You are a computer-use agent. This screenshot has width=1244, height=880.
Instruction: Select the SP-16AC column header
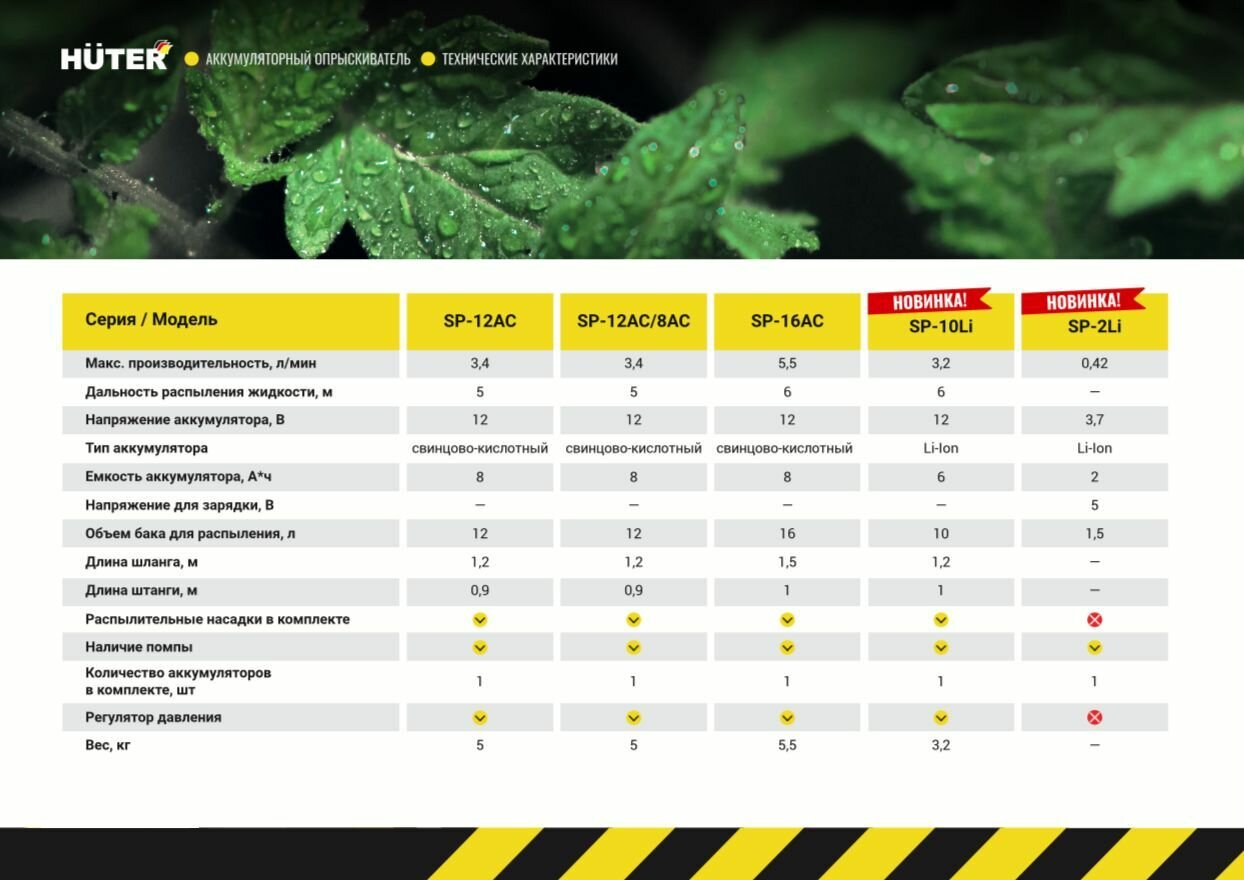click(787, 321)
